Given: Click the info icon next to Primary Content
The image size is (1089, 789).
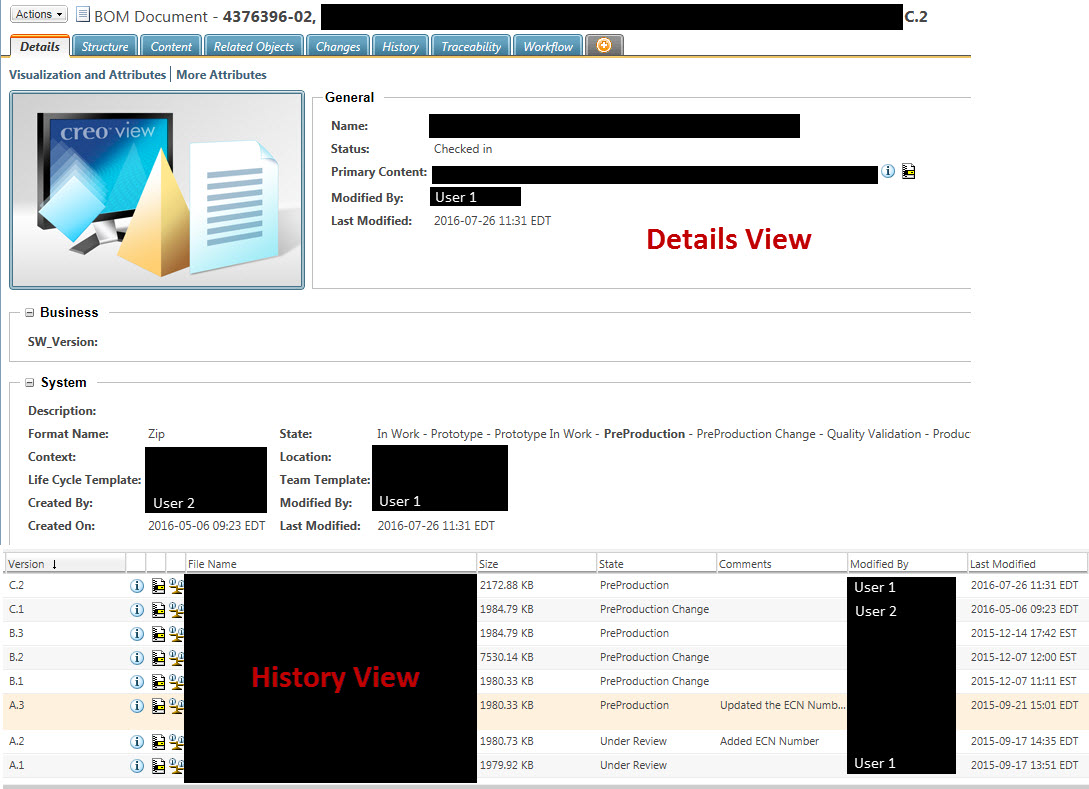Looking at the screenshot, I should pyautogui.click(x=888, y=171).
